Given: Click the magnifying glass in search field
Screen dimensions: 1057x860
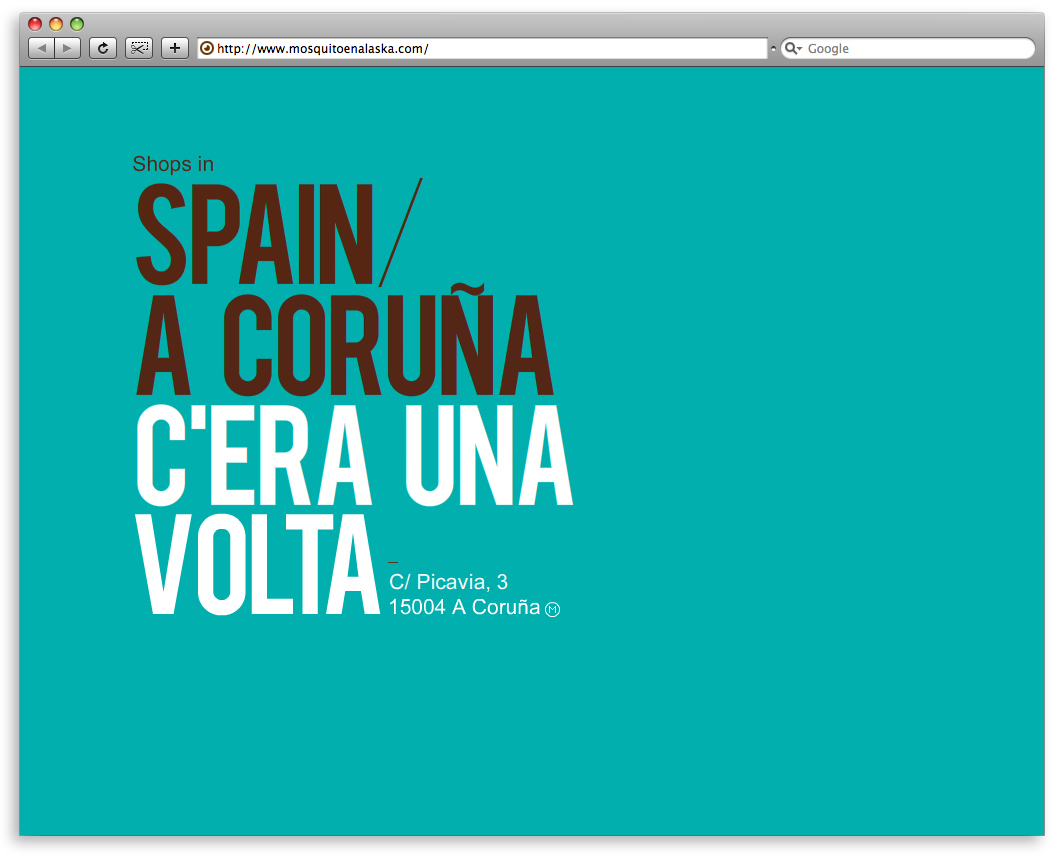Looking at the screenshot, I should point(791,48).
